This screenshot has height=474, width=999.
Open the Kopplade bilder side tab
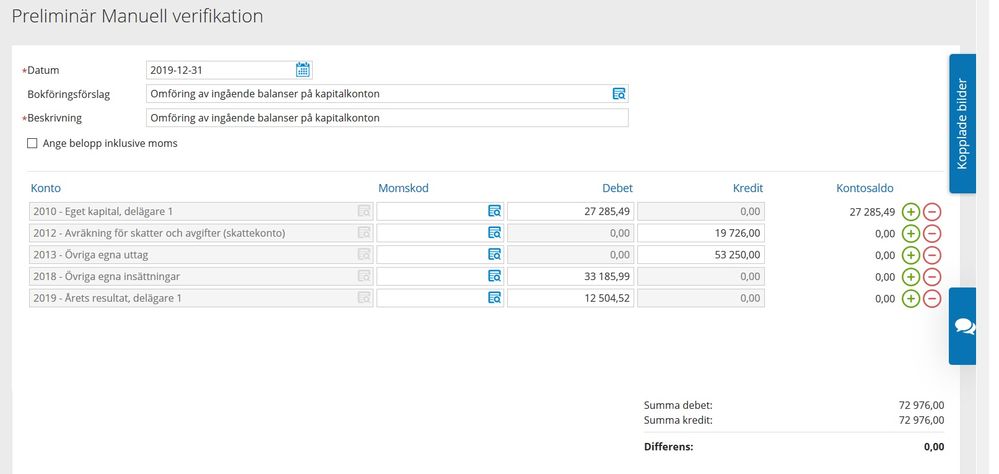[963, 124]
